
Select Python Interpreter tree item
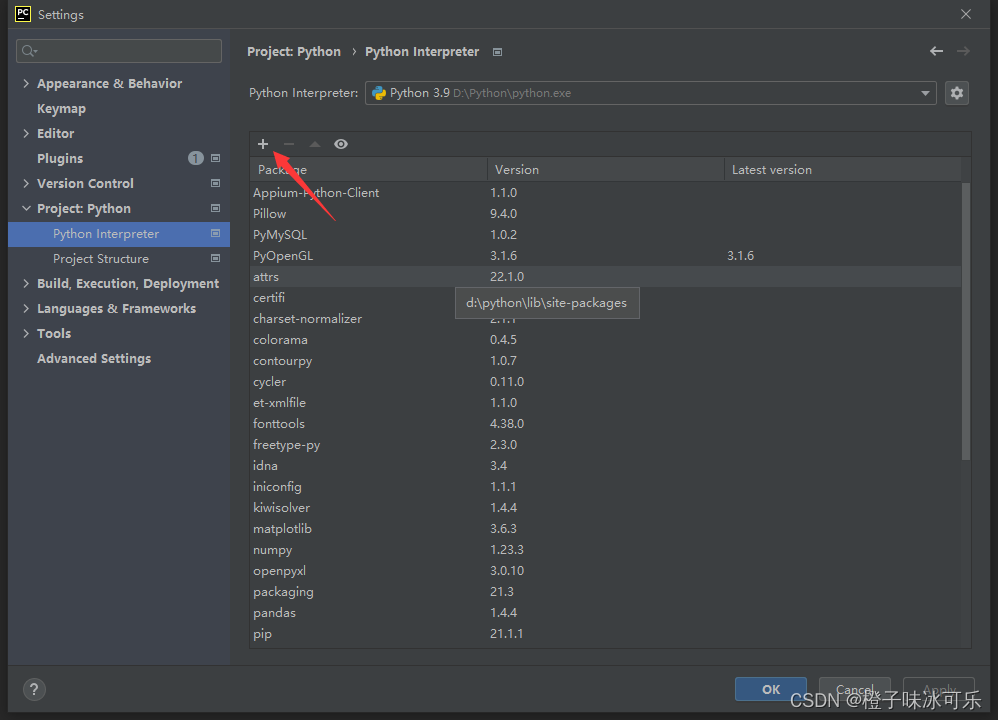click(119, 234)
